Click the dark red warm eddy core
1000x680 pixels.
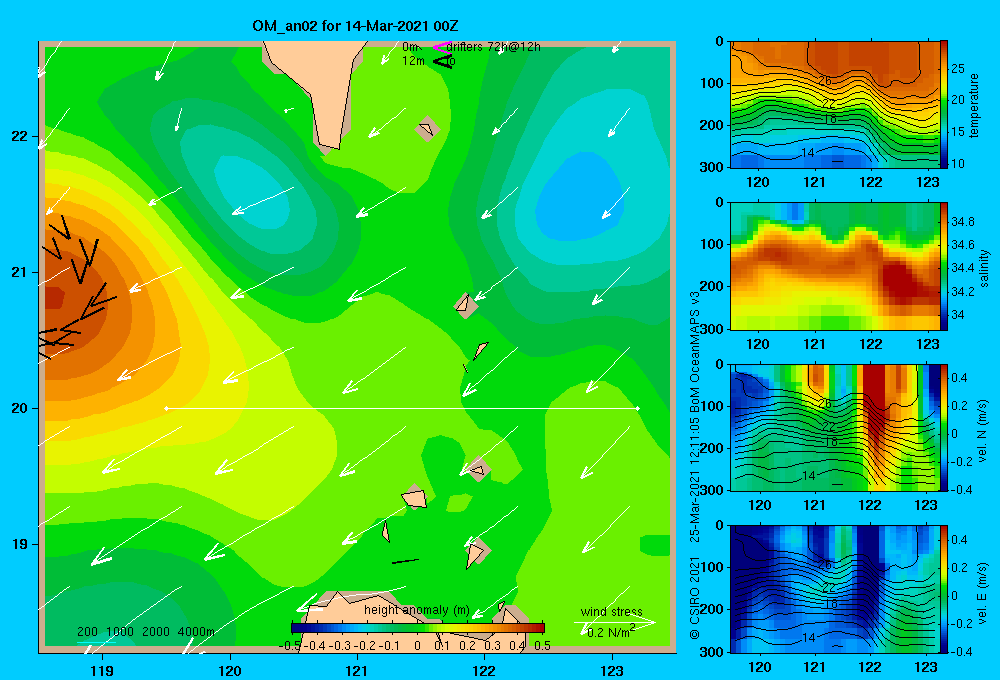(x=54, y=297)
